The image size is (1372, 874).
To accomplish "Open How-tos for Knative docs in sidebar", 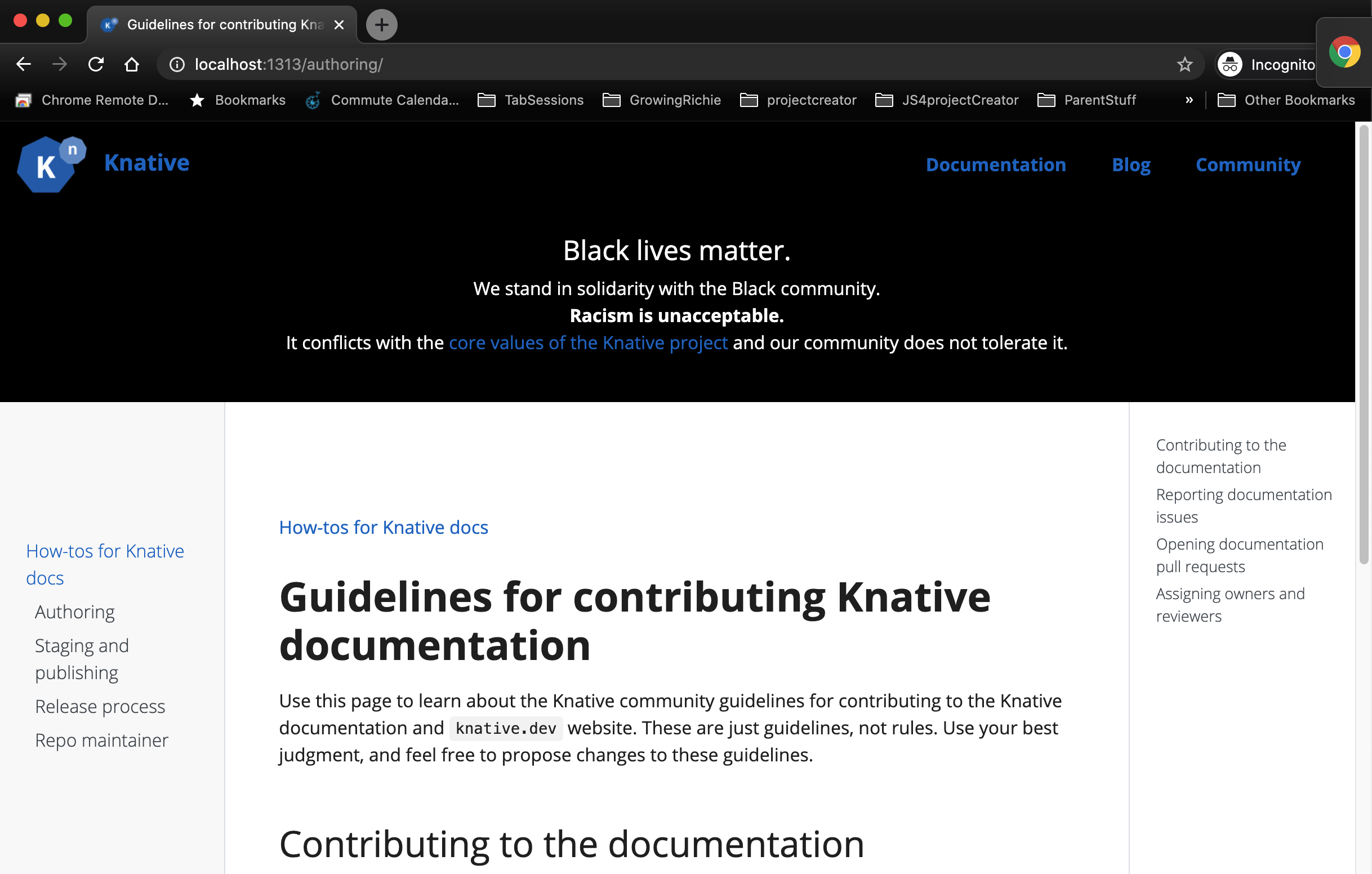I will pyautogui.click(x=105, y=565).
